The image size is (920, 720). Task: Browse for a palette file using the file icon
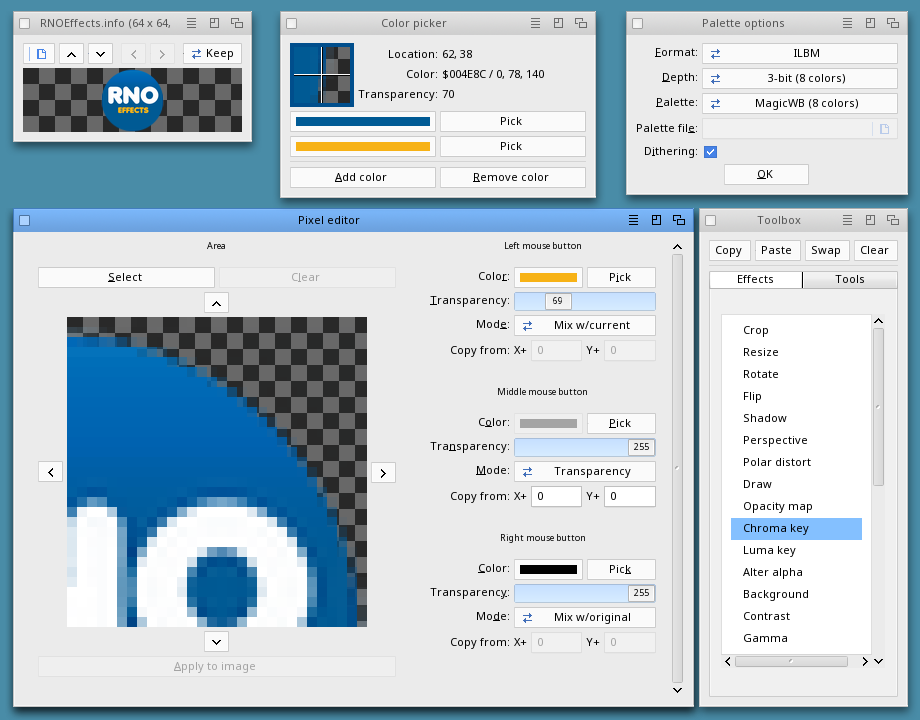pos(884,128)
